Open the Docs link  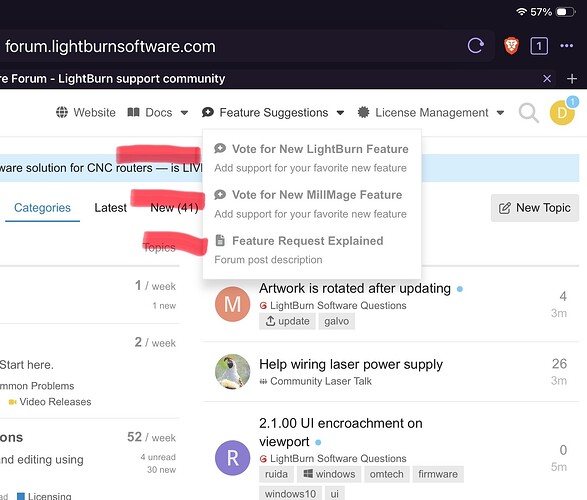click(159, 112)
